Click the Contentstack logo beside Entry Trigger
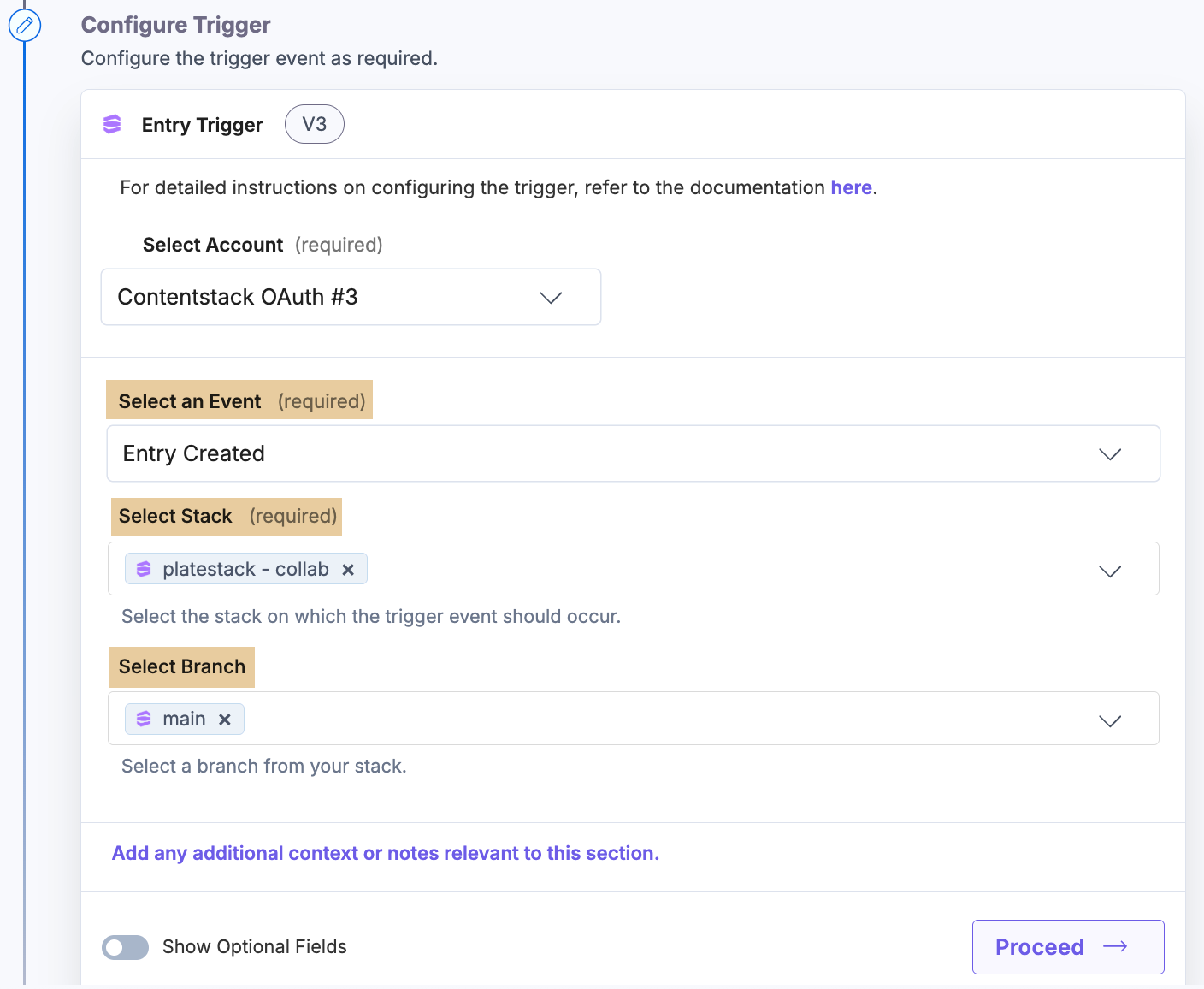Screen dimensions: 1204x989 click(x=112, y=125)
